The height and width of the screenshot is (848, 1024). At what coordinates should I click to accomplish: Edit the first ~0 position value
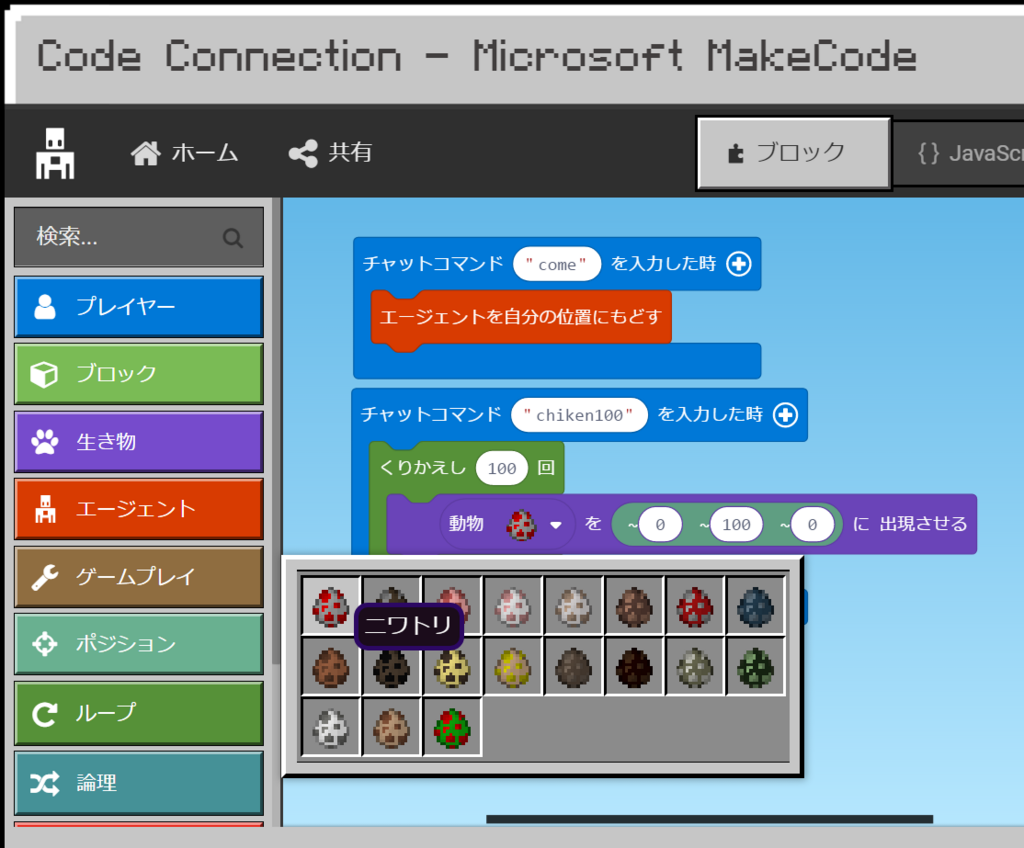pyautogui.click(x=660, y=525)
